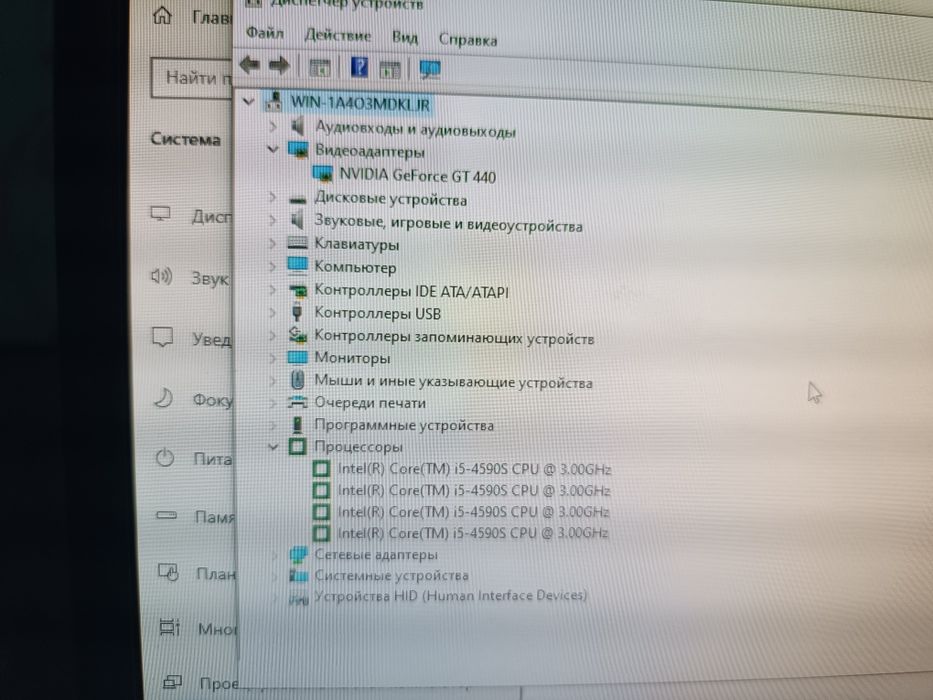Click the icon beside Системные устройства

click(298, 576)
